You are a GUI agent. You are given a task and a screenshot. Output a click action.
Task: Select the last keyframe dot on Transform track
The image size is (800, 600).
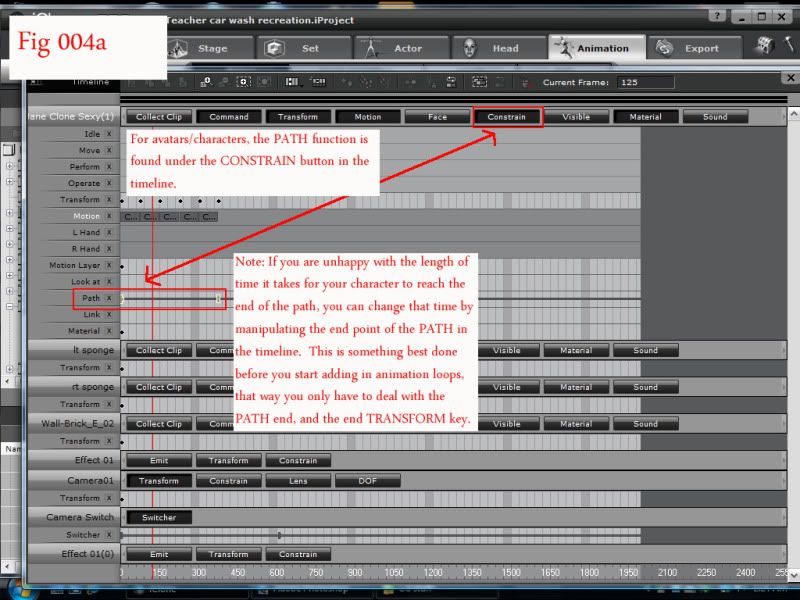(218, 201)
